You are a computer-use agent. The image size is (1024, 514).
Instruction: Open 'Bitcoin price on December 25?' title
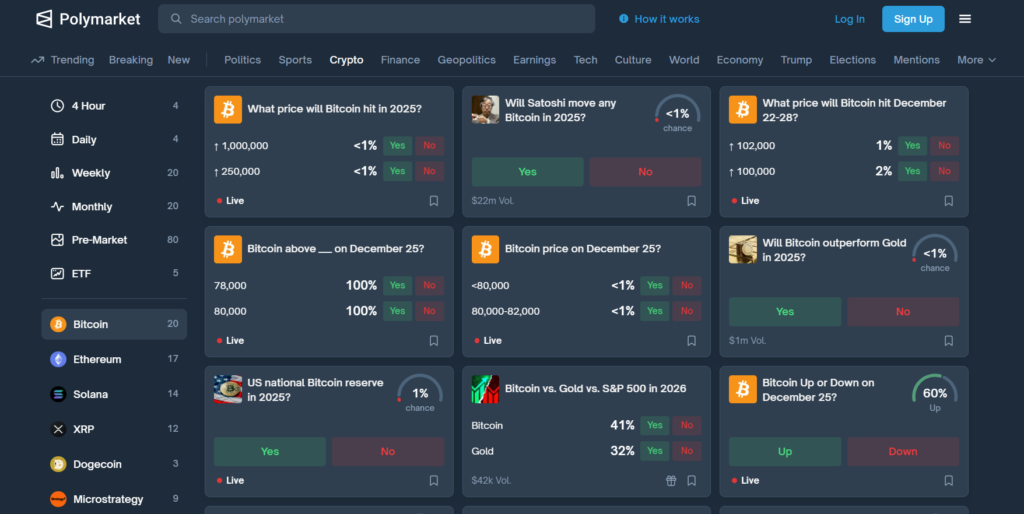pyautogui.click(x=583, y=249)
